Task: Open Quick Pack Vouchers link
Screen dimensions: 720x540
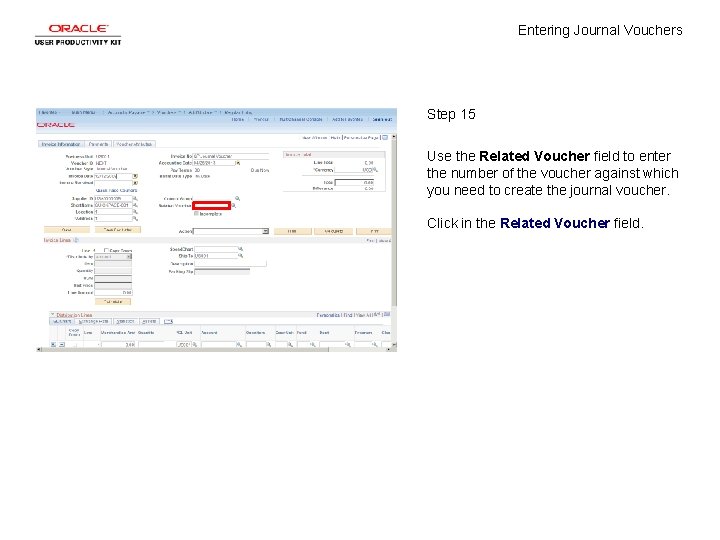Action: pos(116,190)
